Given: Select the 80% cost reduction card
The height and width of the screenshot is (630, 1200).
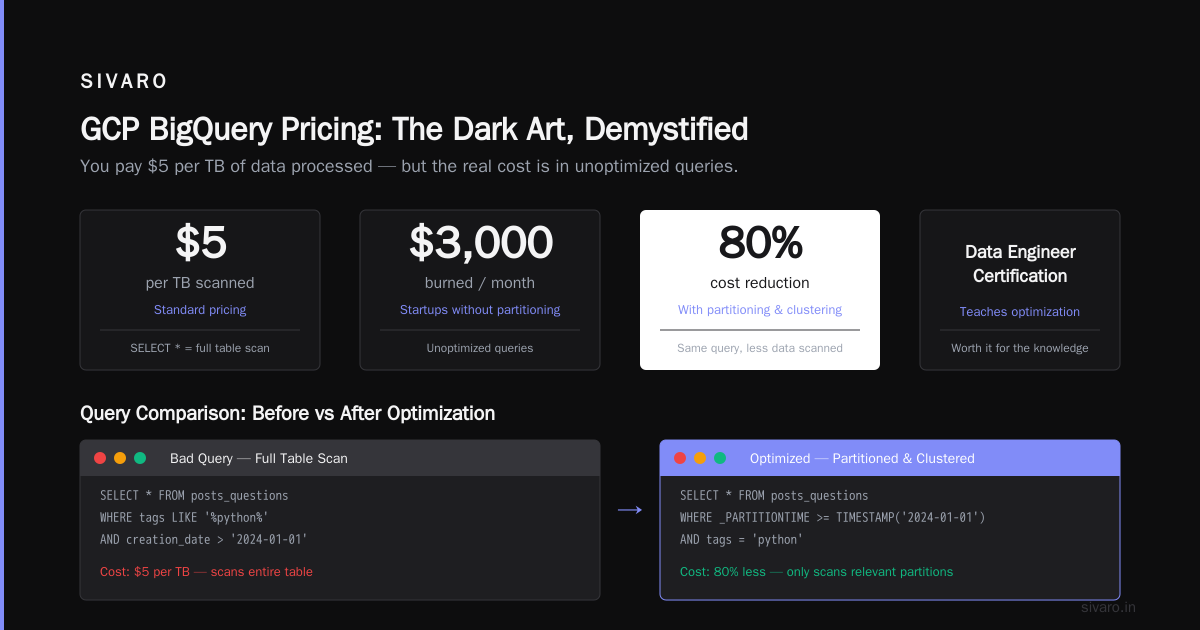Looking at the screenshot, I should pos(760,290).
